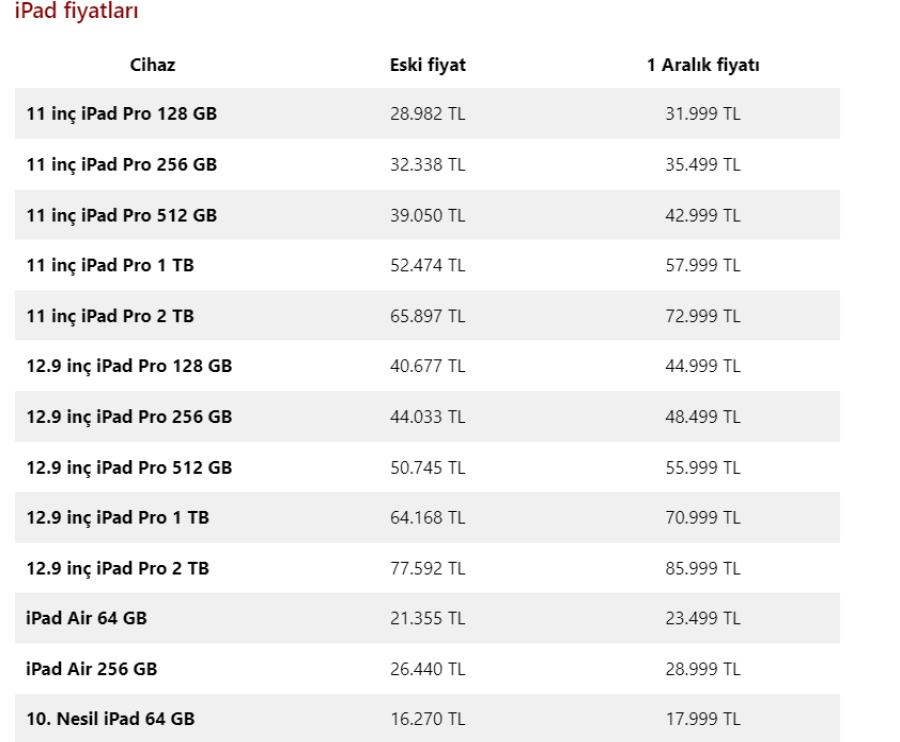Click the 28.982 TL old price
The width and height of the screenshot is (900, 742).
pyautogui.click(x=427, y=114)
